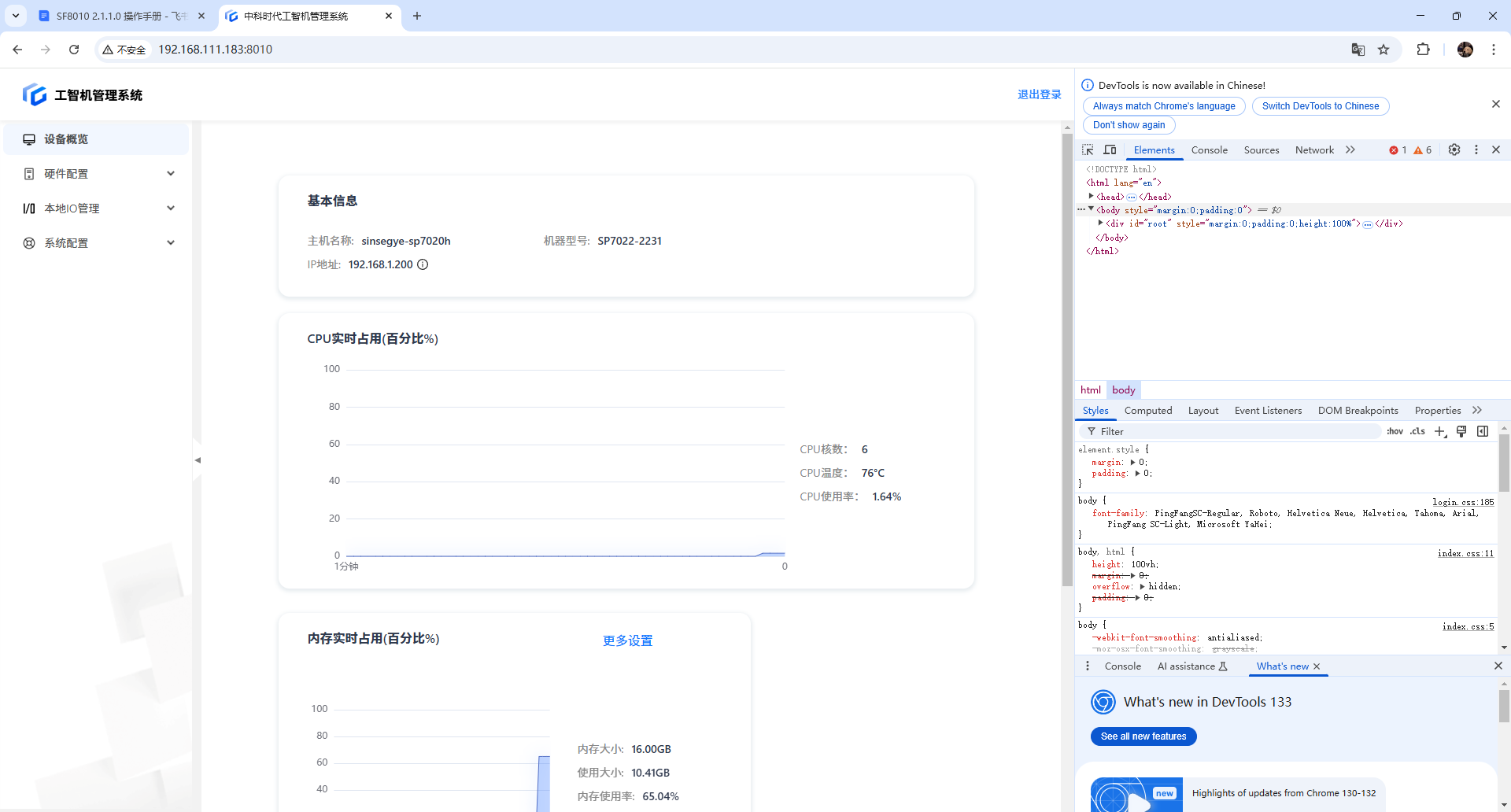Open the Computed styles tab
1511x812 pixels.
pyautogui.click(x=1147, y=411)
